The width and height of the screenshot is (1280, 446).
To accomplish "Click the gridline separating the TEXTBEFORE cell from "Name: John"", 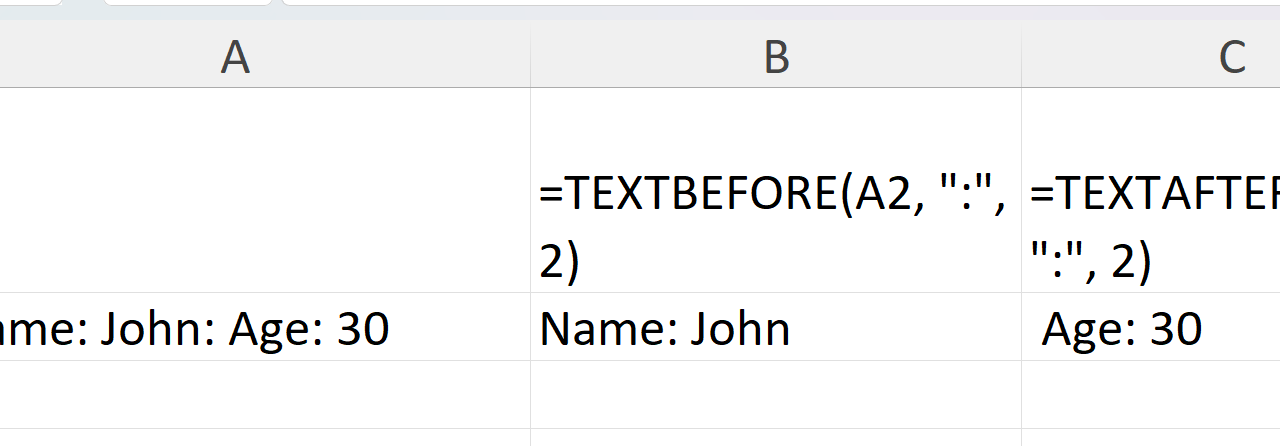I will tap(776, 292).
